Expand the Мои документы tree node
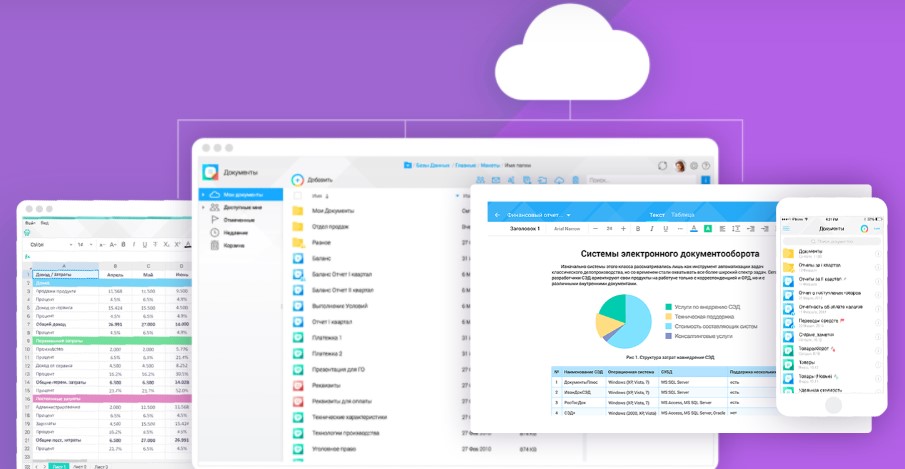 [x=203, y=195]
